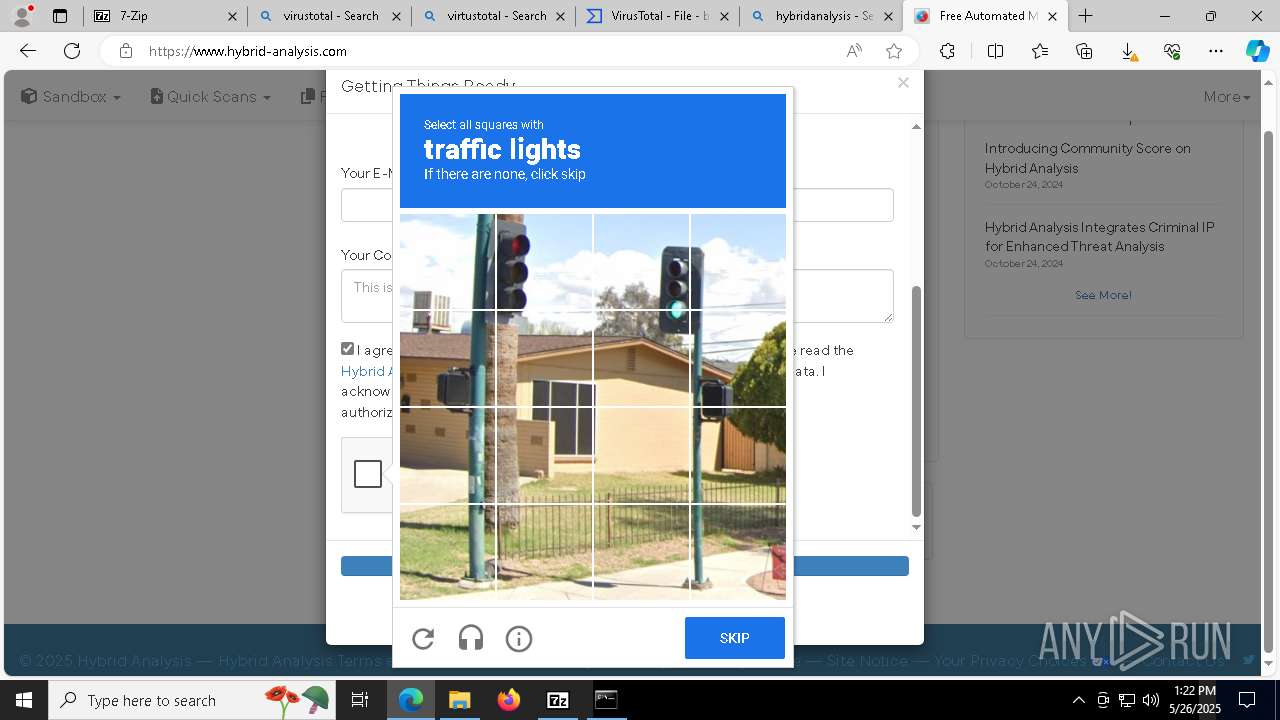
Task: Open the Favorites list
Action: [1040, 51]
